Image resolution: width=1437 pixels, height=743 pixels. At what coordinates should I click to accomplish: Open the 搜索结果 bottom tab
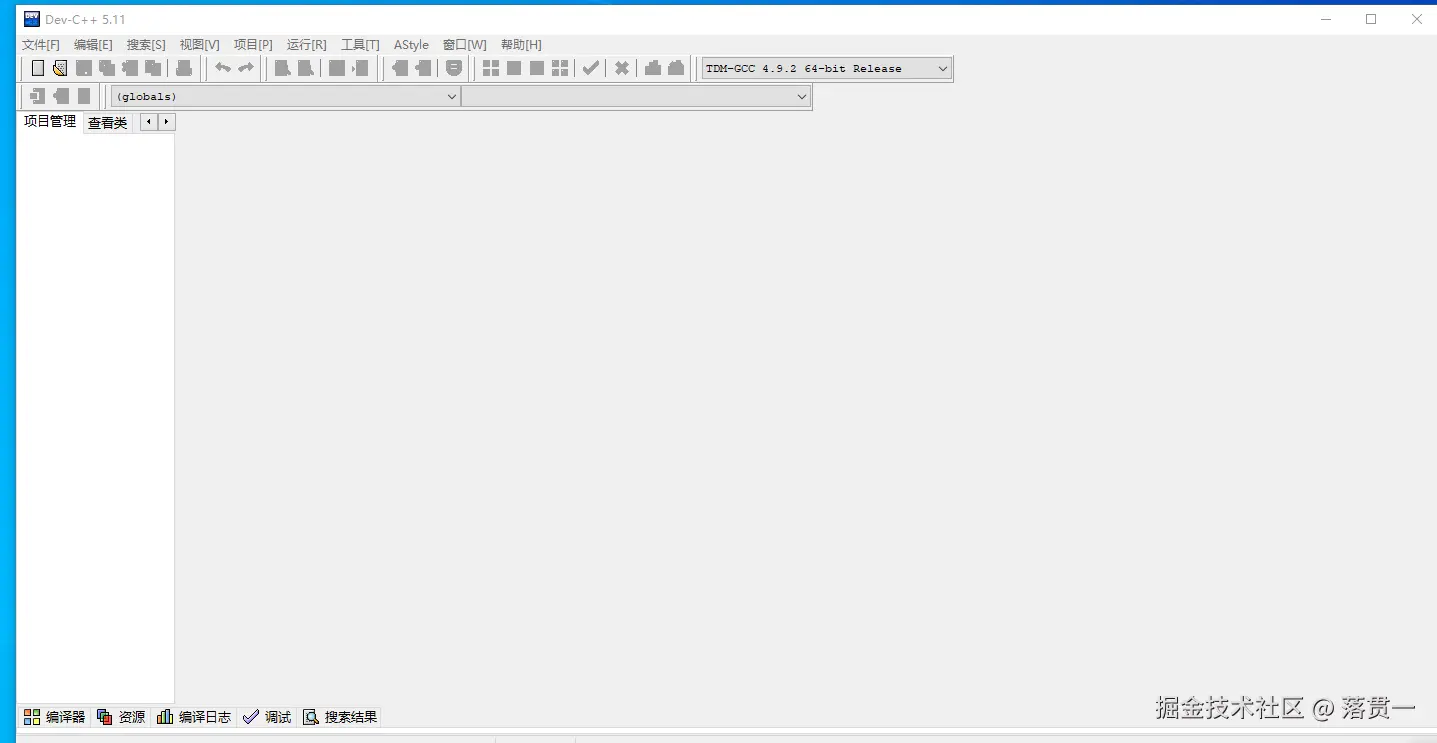[x=340, y=717]
